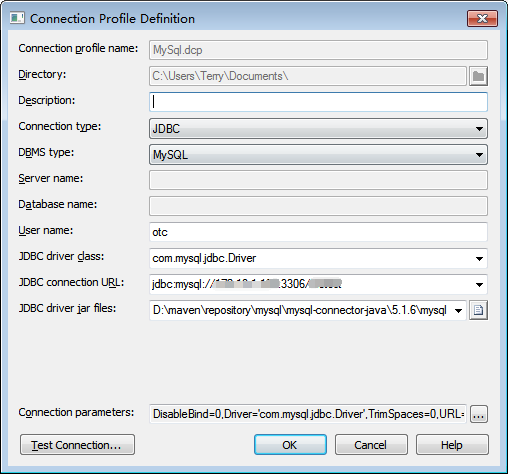The image size is (508, 474).
Task: Click the Connection profile name field
Action: [x=318, y=50]
